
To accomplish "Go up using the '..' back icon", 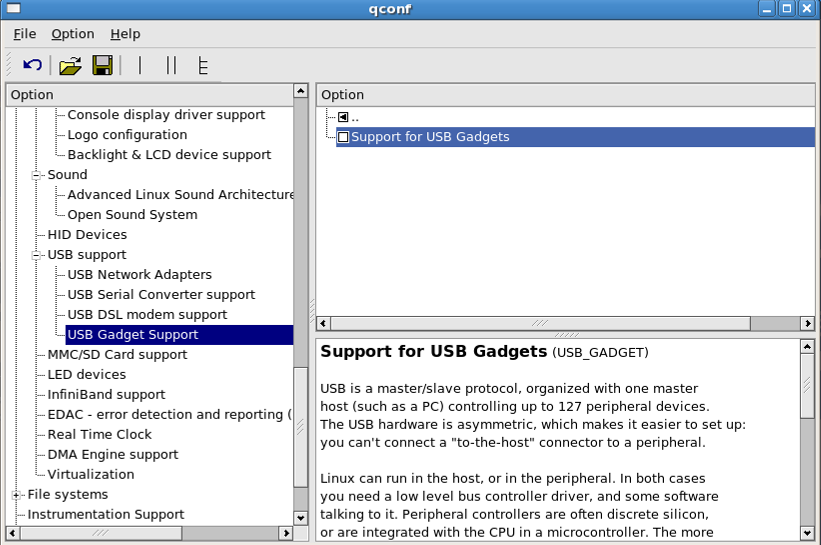I will pos(343,117).
